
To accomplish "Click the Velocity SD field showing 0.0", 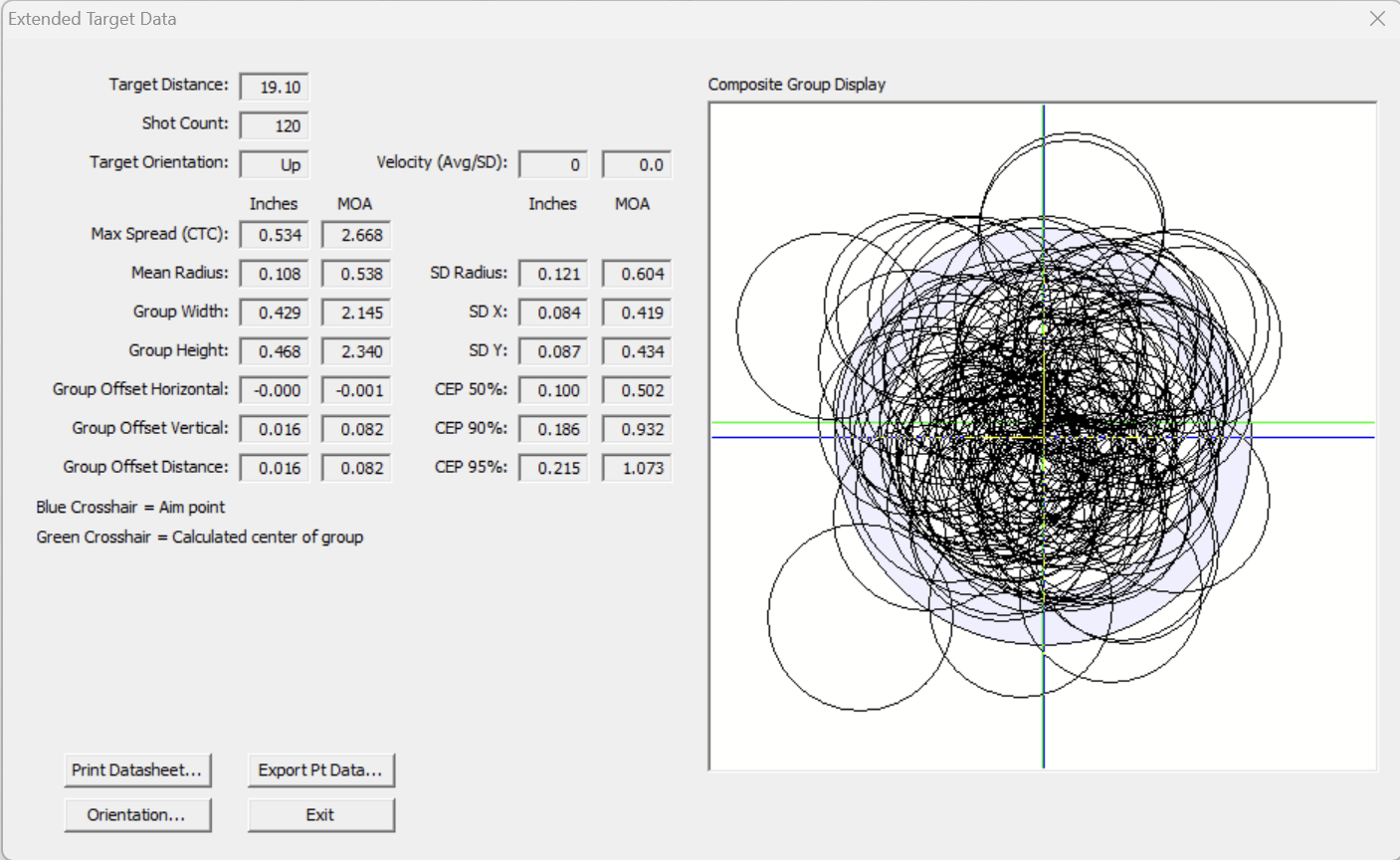I will click(637, 165).
